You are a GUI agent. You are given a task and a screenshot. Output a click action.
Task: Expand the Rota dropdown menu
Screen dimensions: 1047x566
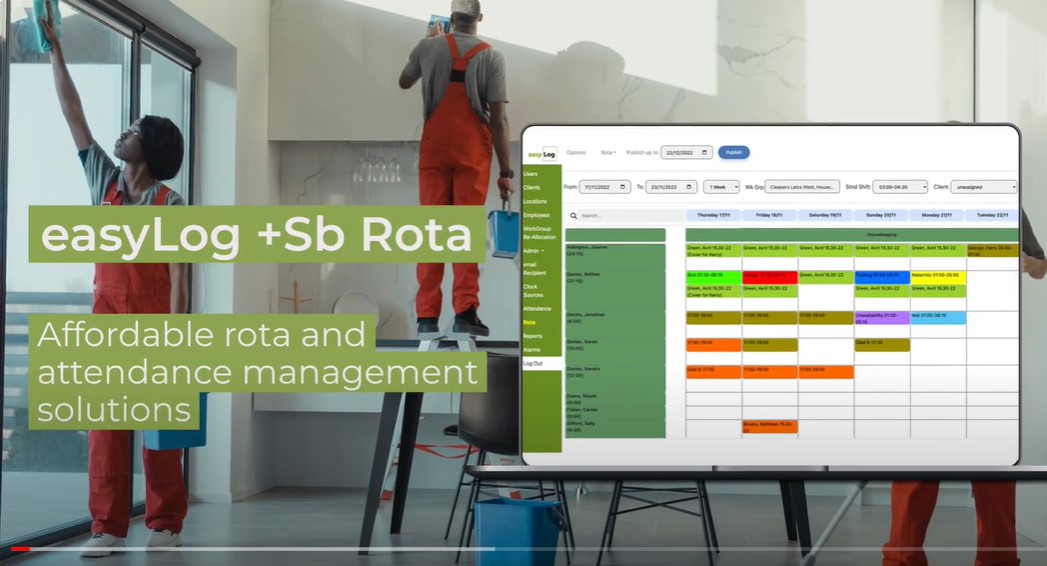[x=608, y=153]
